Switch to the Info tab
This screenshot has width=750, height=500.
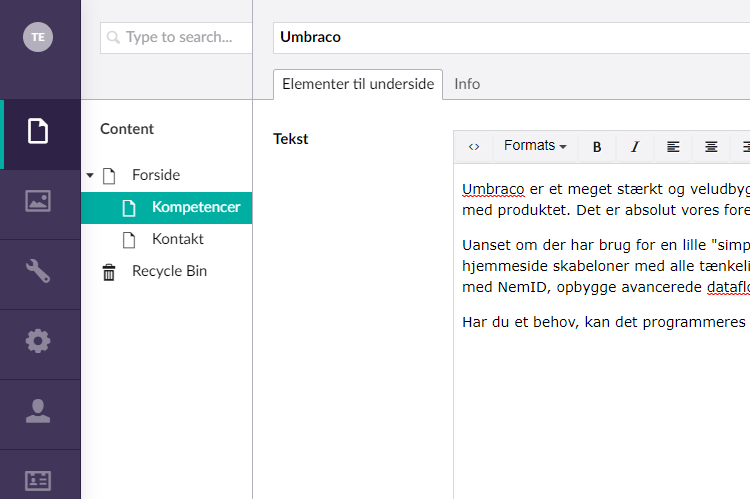pos(467,84)
